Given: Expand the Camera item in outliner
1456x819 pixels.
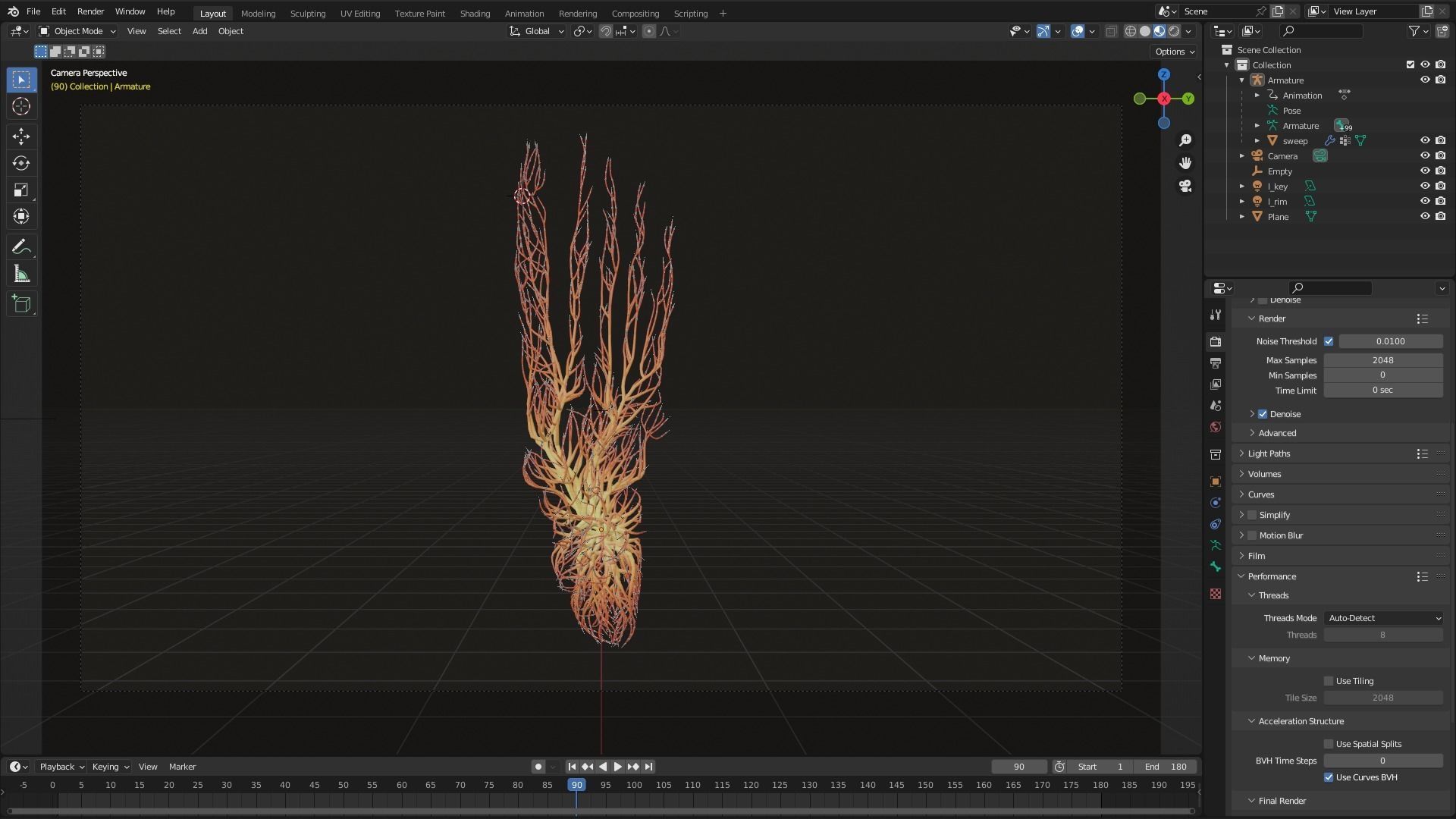Looking at the screenshot, I should 1242,156.
